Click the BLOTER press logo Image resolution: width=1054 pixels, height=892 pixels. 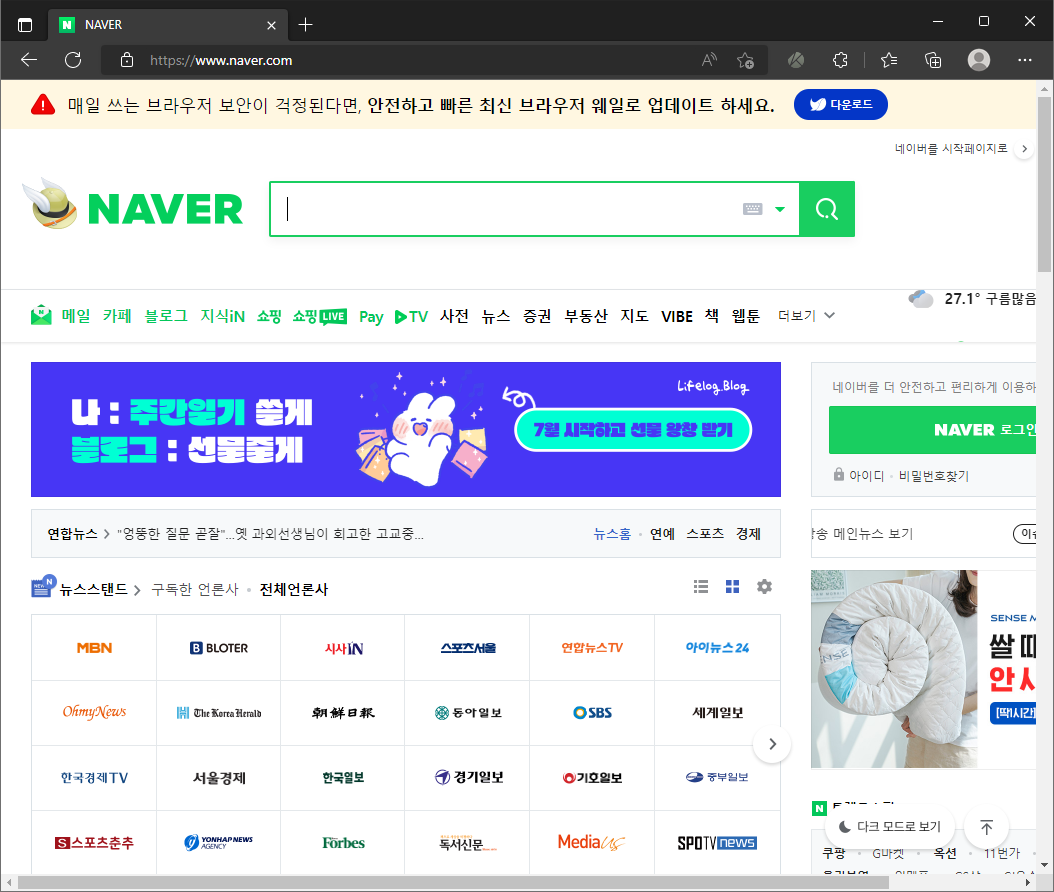pos(218,648)
